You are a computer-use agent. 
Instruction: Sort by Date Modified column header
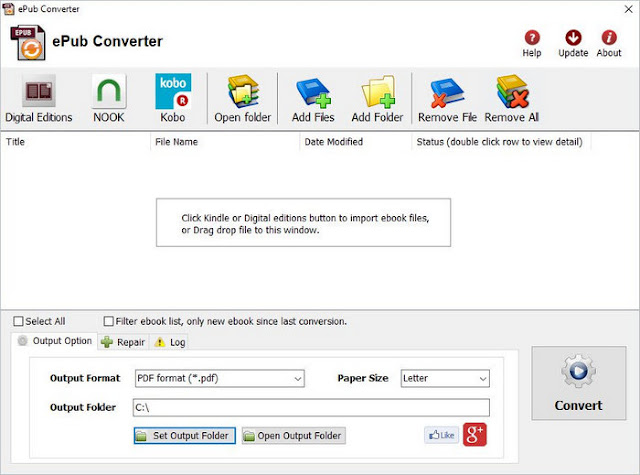356,142
